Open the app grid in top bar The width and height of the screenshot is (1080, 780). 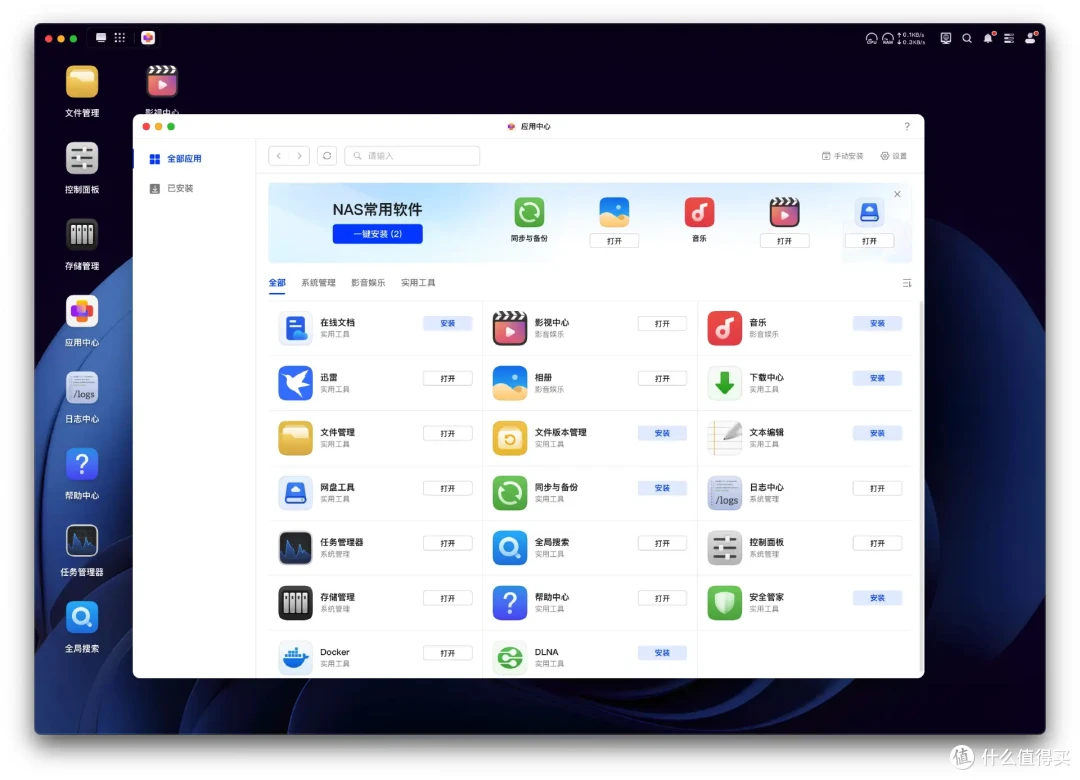point(120,38)
